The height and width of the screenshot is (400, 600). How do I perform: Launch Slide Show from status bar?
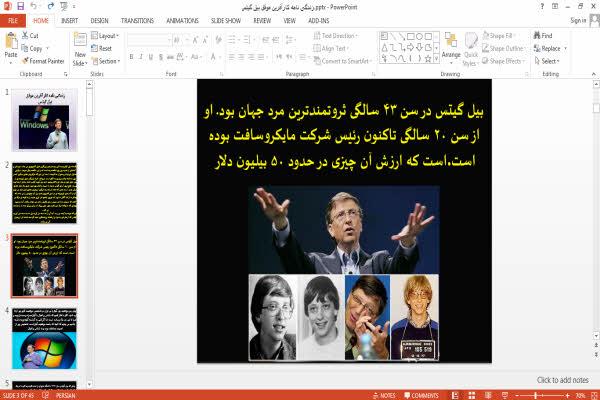[x=505, y=395]
